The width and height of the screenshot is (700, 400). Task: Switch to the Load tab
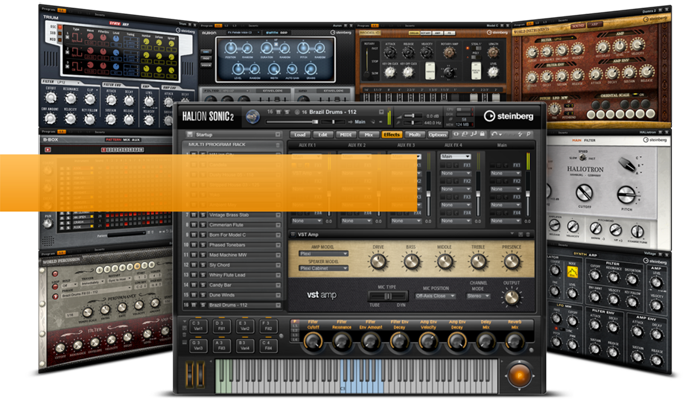pyautogui.click(x=300, y=134)
